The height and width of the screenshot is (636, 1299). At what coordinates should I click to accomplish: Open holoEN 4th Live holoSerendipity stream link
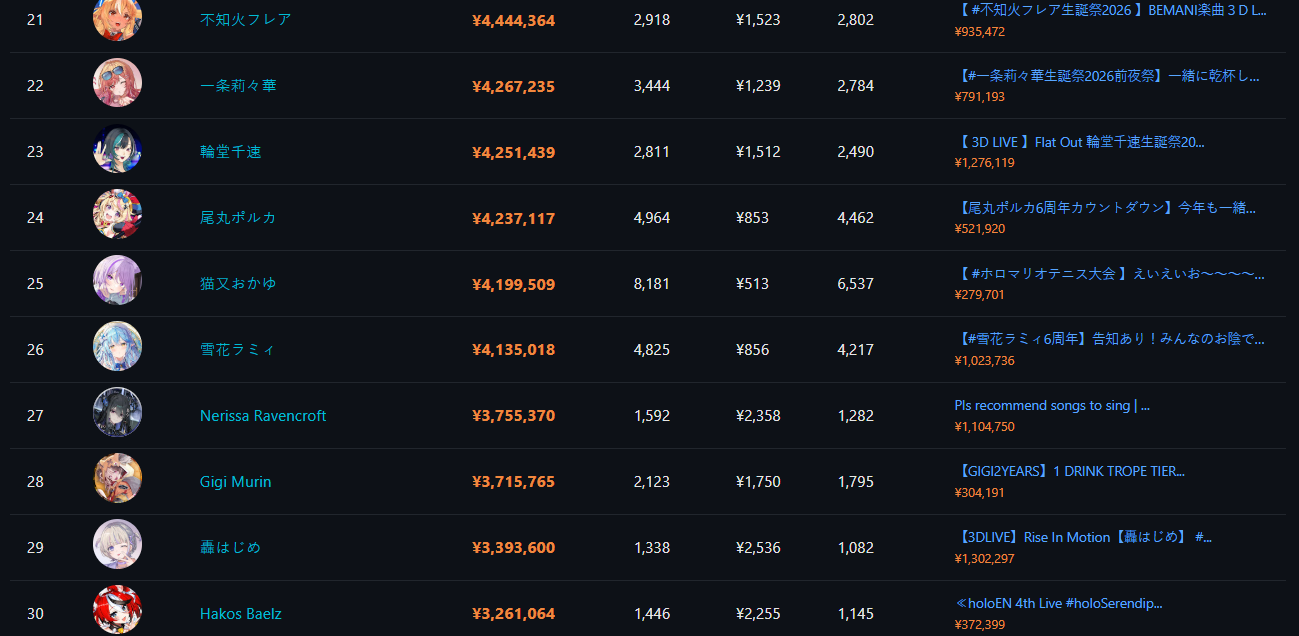point(1058,603)
